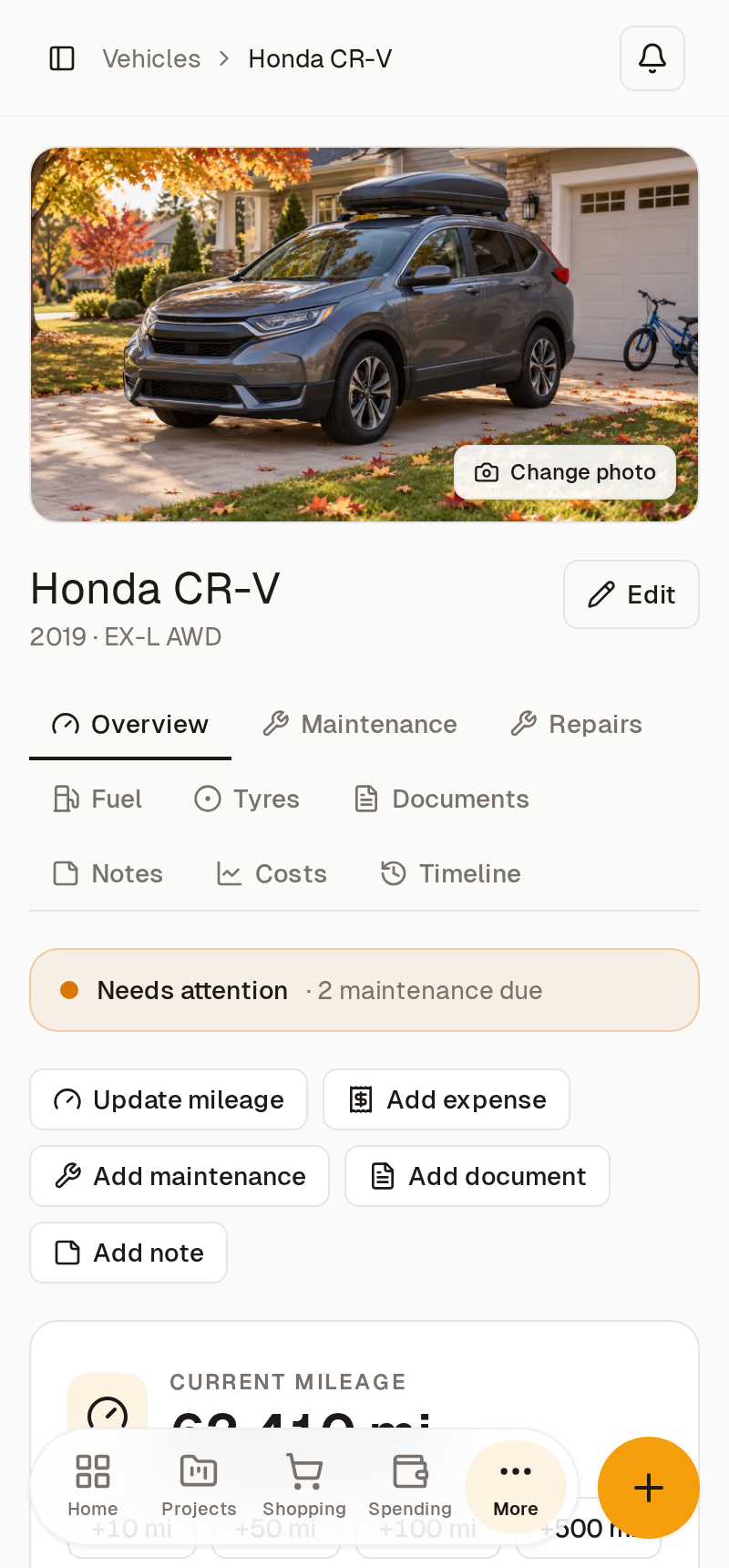Switch to the Maintenance tab

point(360,724)
